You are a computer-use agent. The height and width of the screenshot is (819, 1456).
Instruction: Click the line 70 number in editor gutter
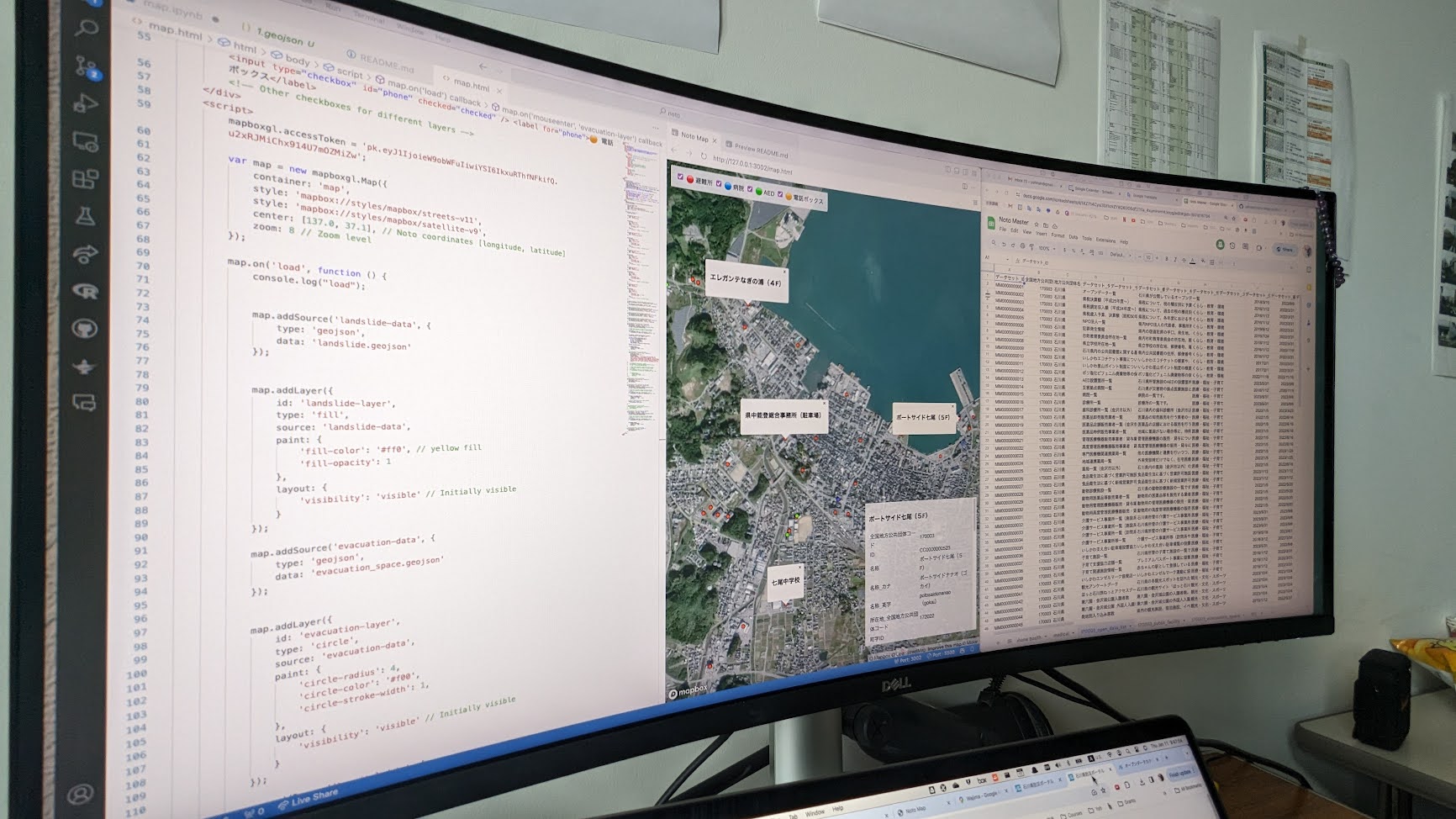click(x=143, y=266)
